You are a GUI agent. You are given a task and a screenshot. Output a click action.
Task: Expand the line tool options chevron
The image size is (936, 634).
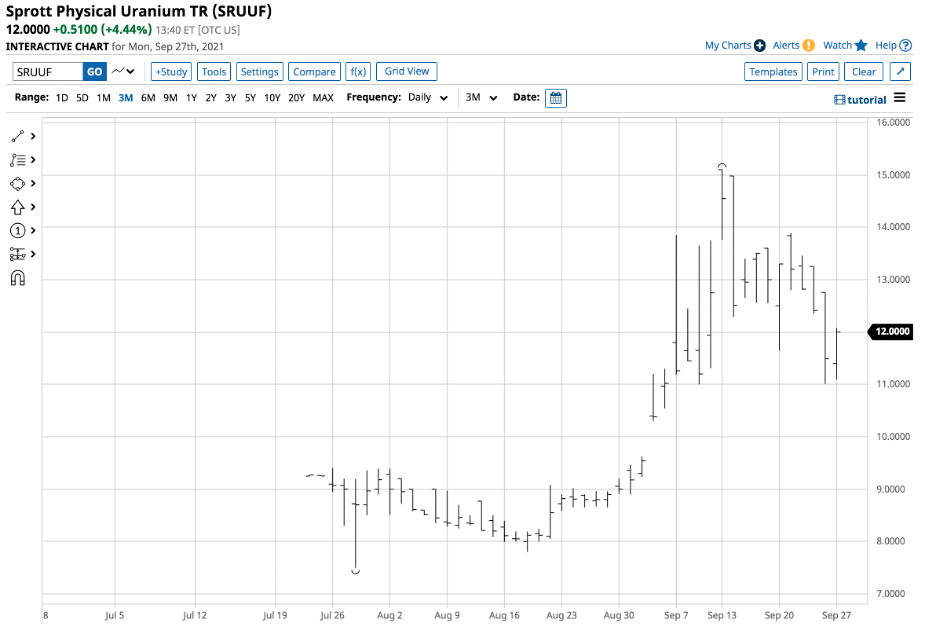(x=33, y=137)
